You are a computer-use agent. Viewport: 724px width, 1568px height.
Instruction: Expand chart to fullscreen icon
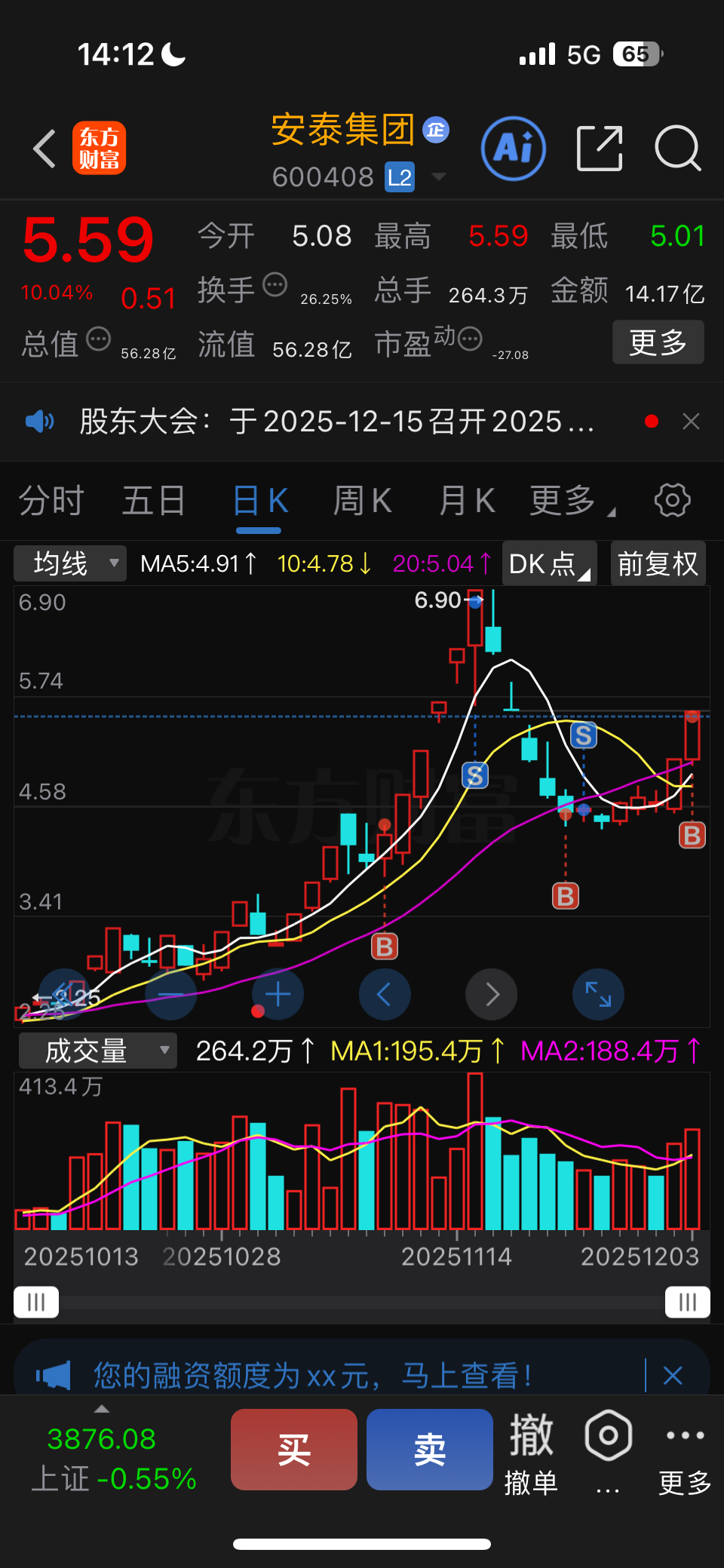coord(599,995)
